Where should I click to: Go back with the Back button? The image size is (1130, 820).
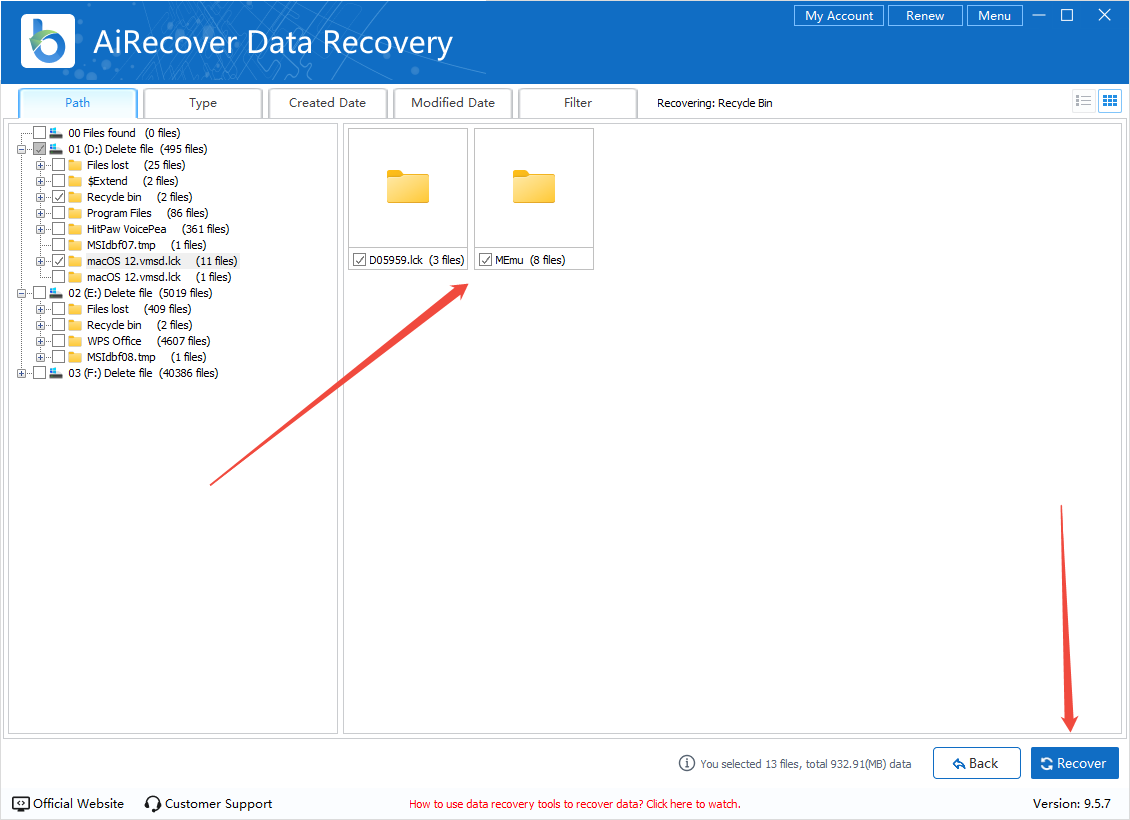[976, 763]
